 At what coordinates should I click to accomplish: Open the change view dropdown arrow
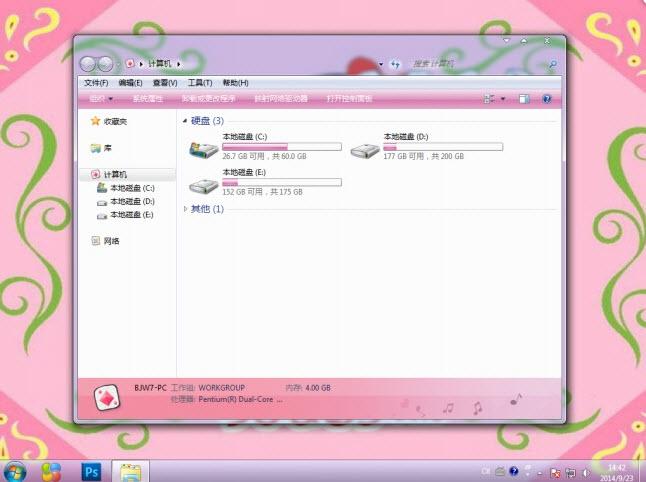click(x=503, y=99)
